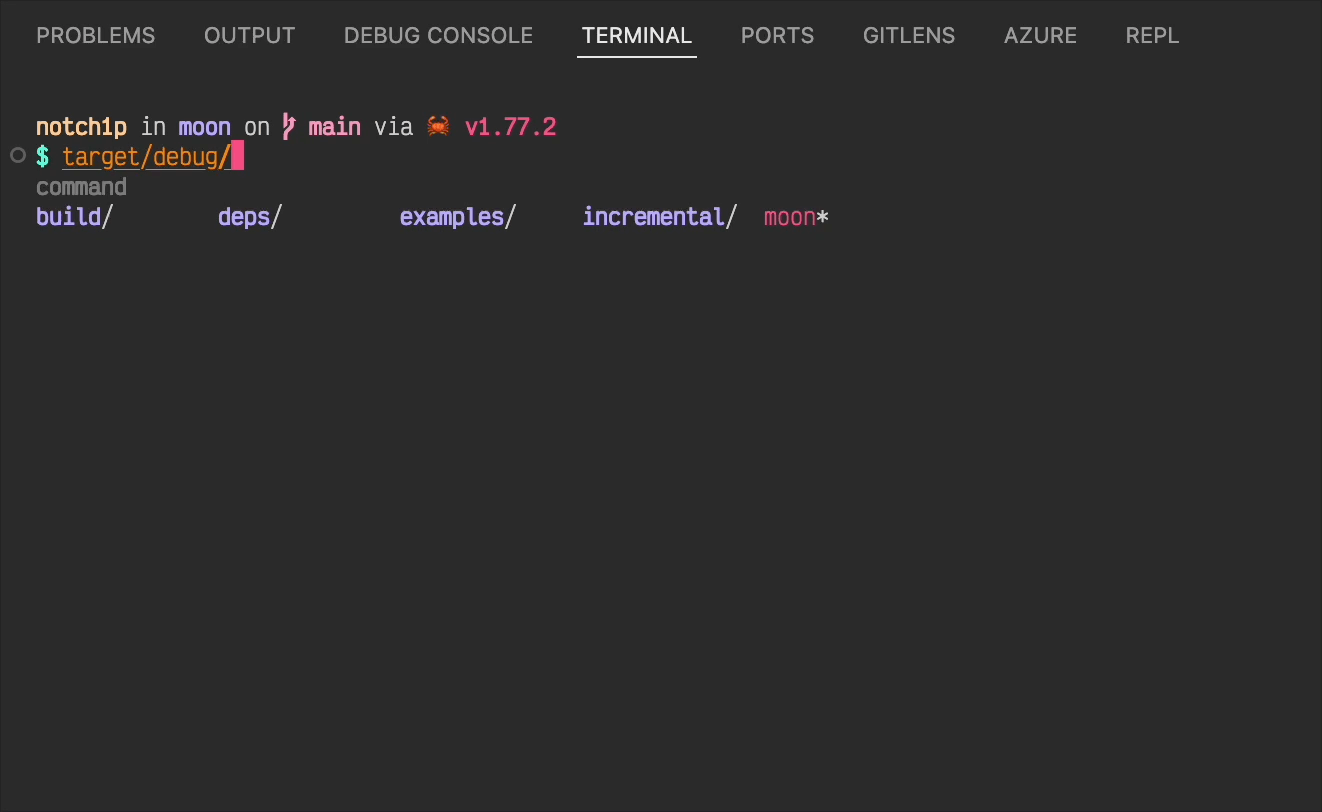Select examples/ from the completion list
This screenshot has width=1322, height=812.
[456, 216]
